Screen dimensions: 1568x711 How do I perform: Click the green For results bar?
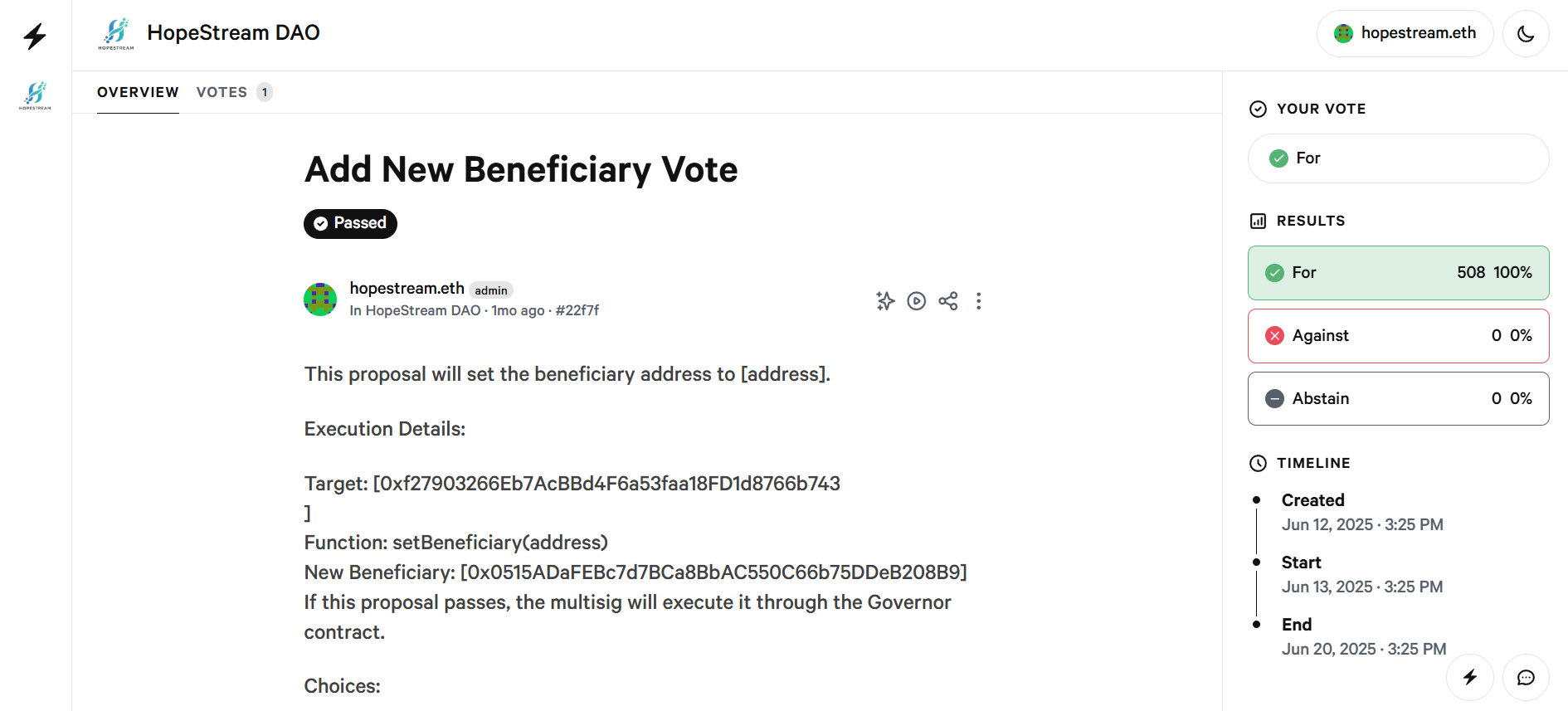click(x=1398, y=272)
